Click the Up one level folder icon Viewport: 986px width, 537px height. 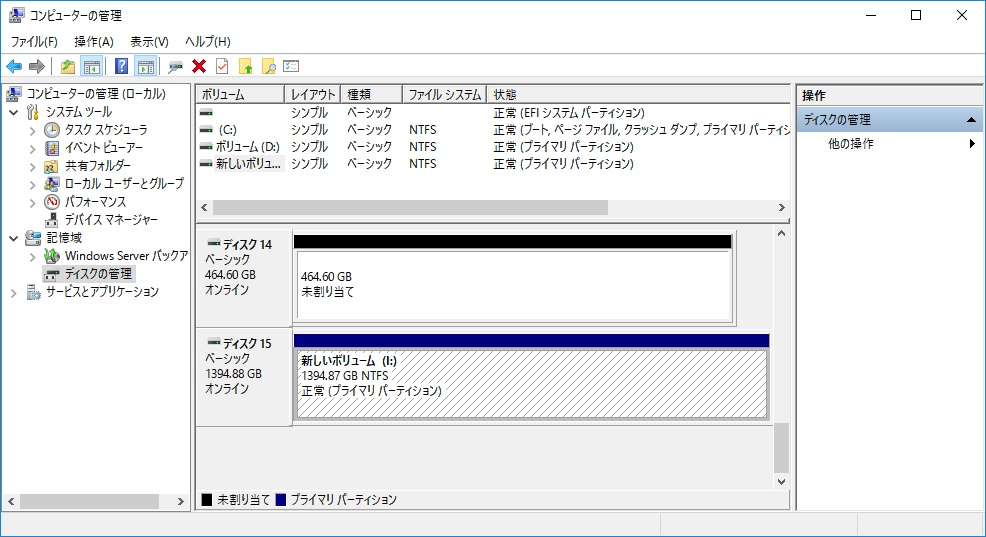pos(68,66)
